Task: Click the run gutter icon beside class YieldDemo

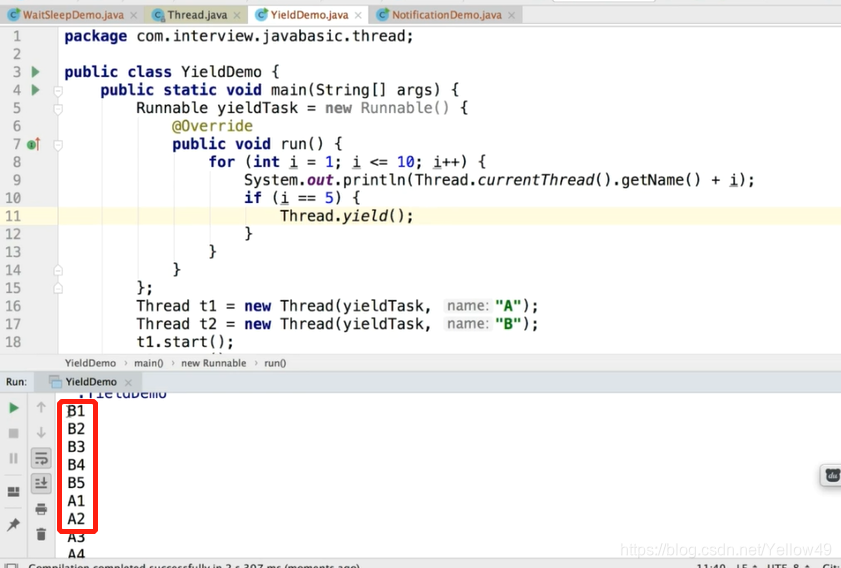Action: [35, 72]
